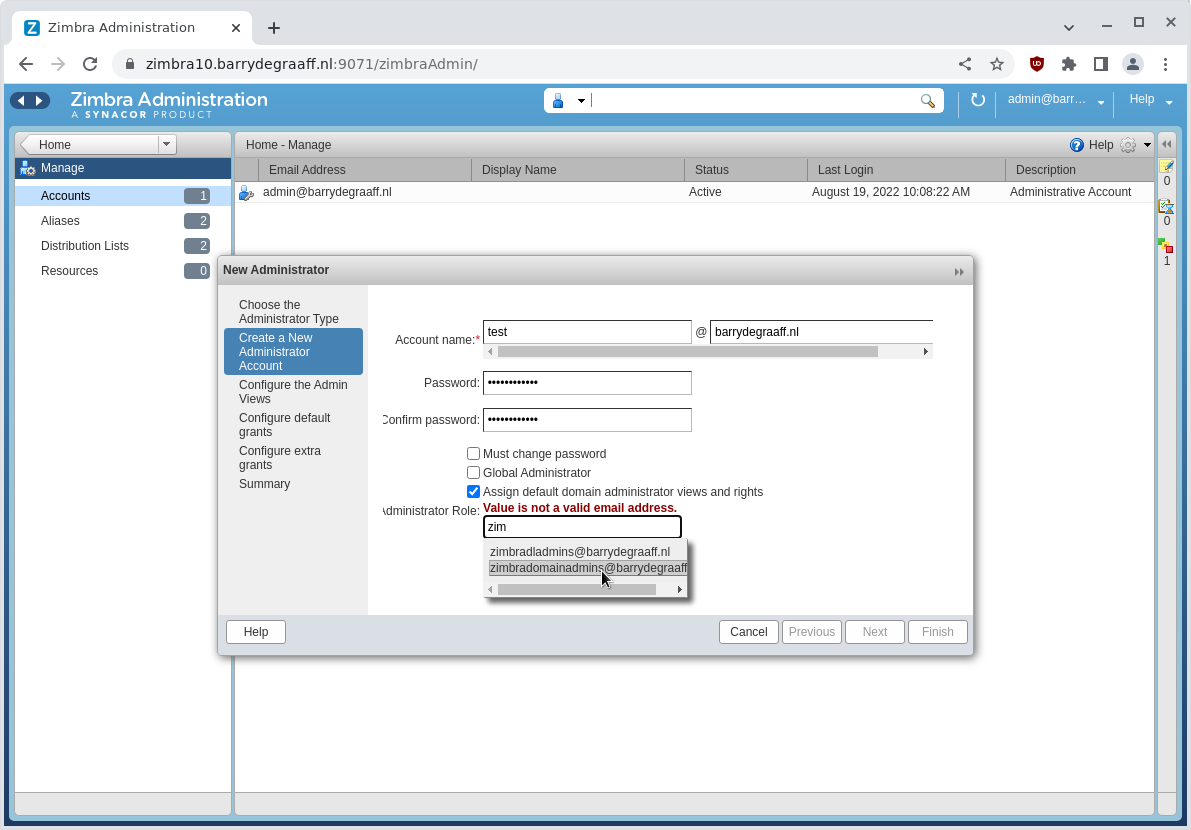This screenshot has height=830, width=1191.
Task: Click the browser back arrow
Action: pos(26,64)
